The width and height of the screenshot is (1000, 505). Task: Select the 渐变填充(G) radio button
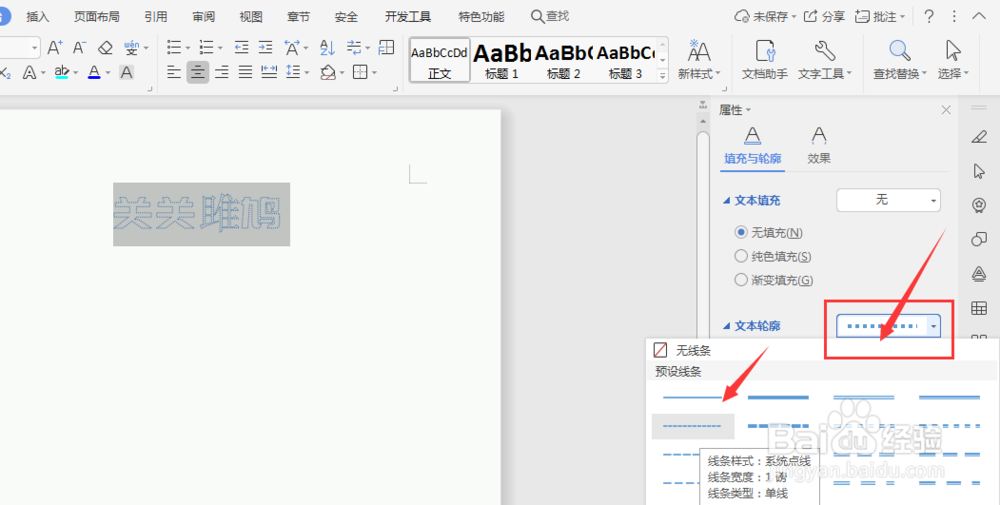pos(740,280)
